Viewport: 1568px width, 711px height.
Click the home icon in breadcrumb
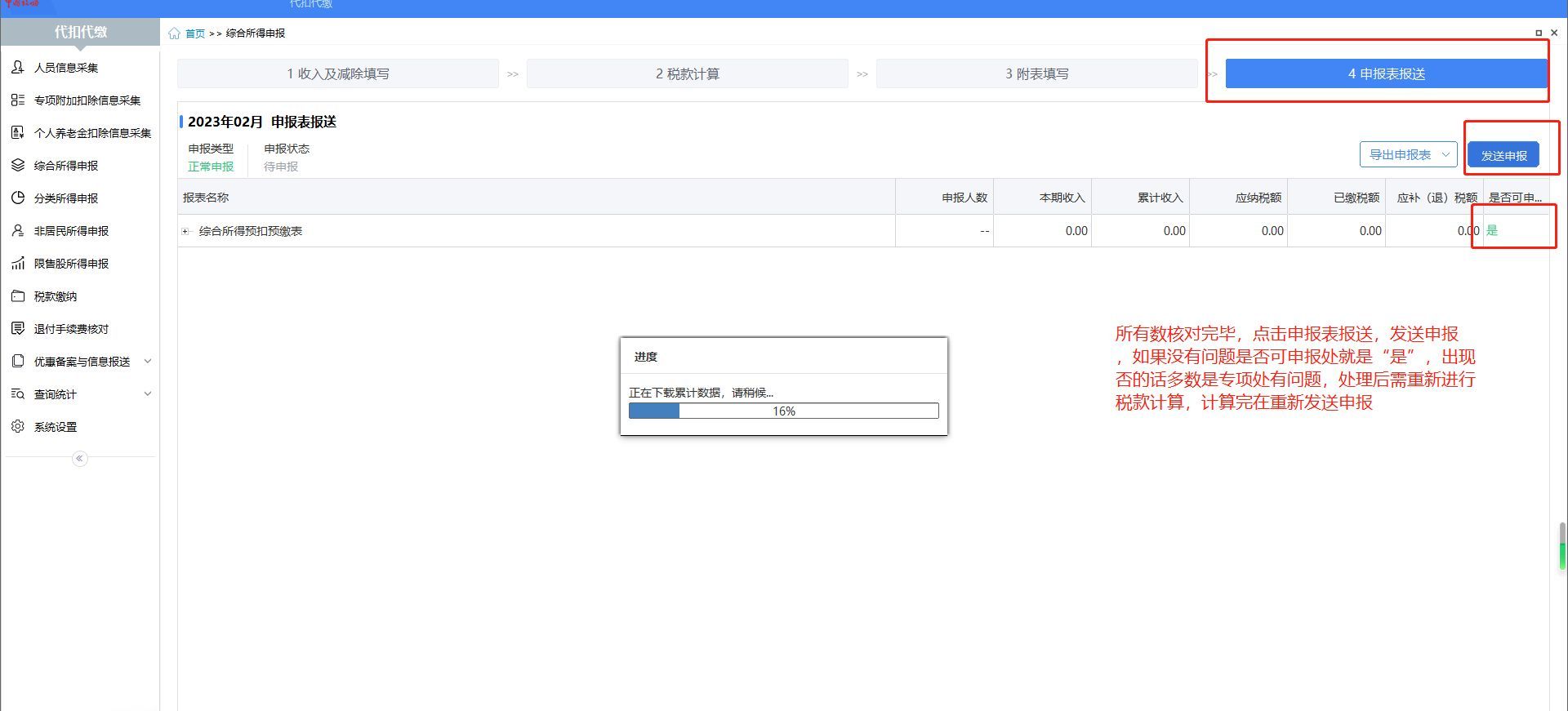(x=174, y=33)
